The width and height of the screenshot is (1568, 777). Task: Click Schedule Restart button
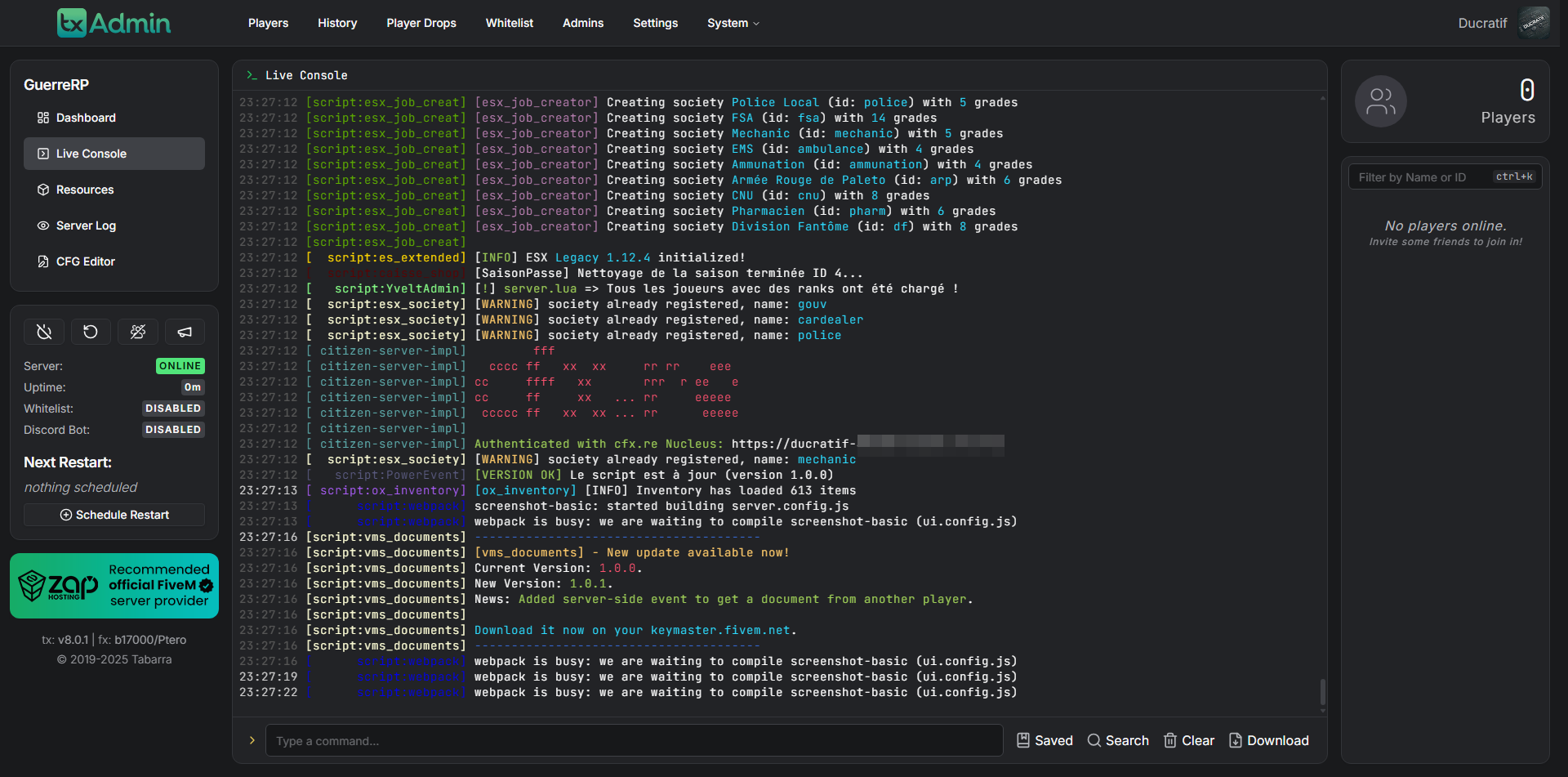[x=114, y=515]
